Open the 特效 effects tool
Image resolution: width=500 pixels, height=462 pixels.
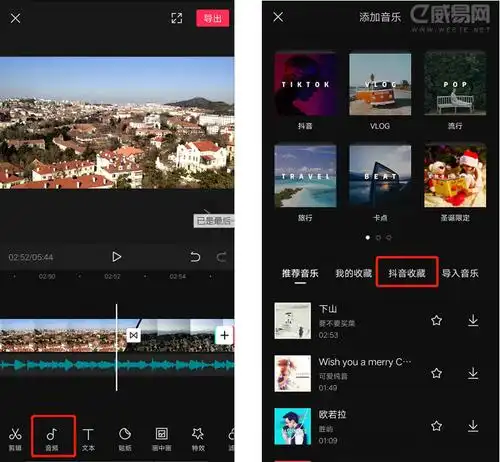[x=198, y=439]
